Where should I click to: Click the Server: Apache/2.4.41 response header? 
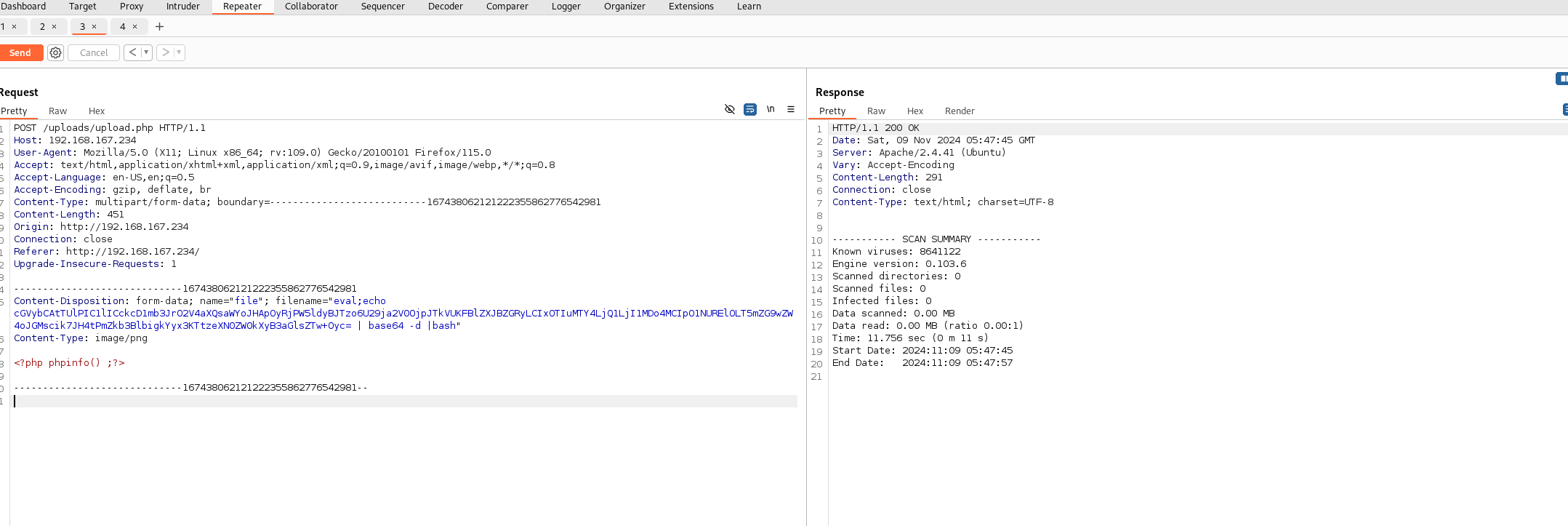pyautogui.click(x=920, y=153)
